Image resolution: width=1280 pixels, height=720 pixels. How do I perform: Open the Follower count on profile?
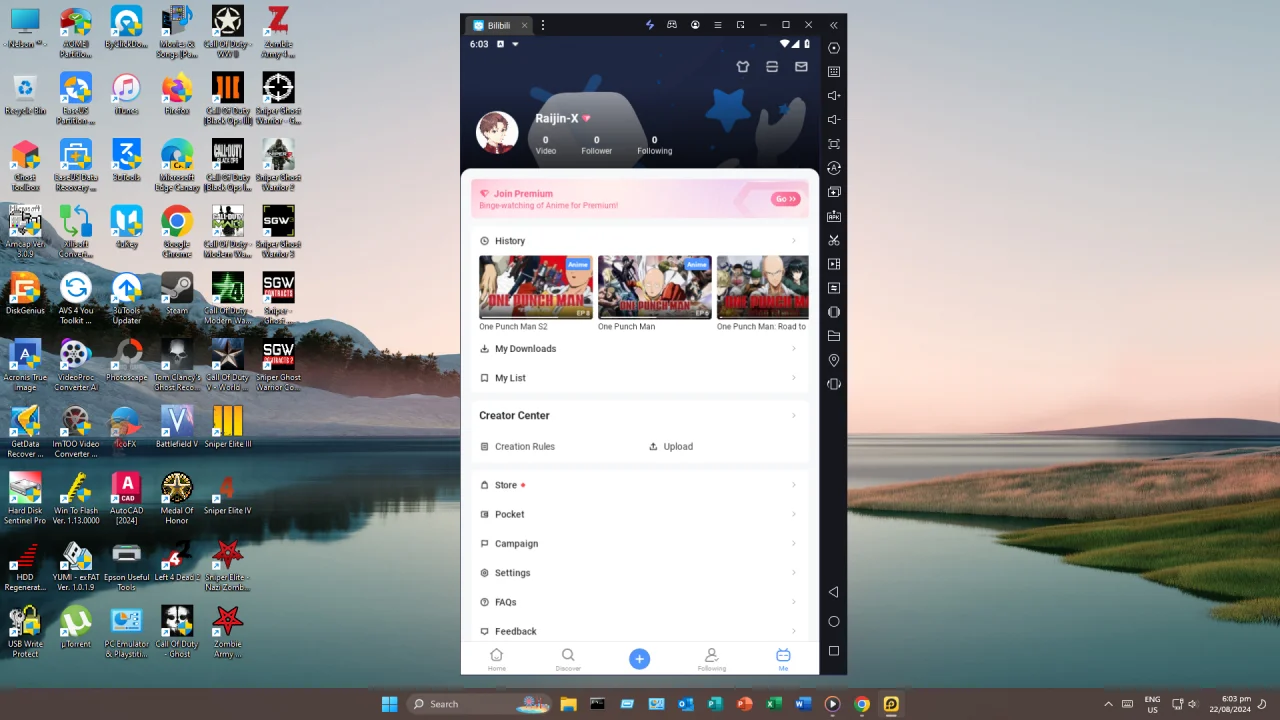(597, 146)
